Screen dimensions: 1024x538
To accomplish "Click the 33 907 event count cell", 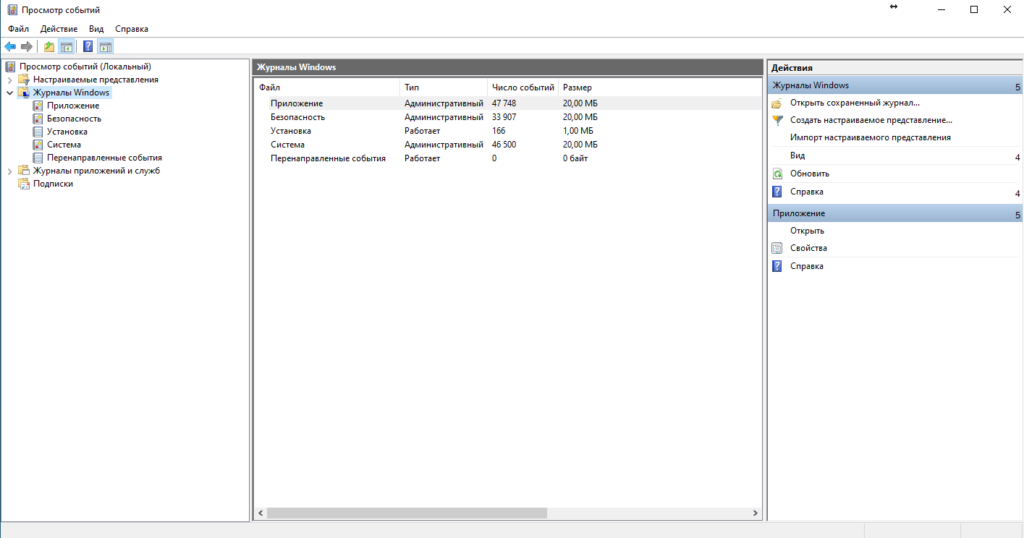I will click(x=504, y=117).
